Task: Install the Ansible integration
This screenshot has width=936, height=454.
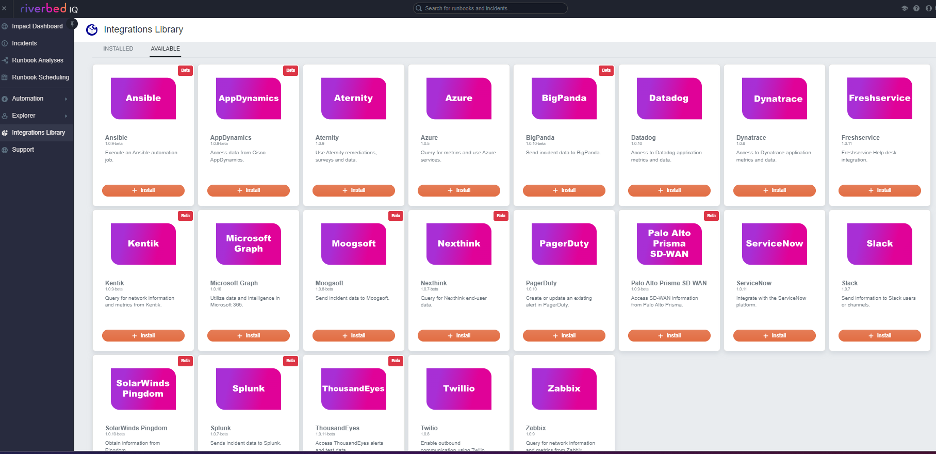Action: (143, 190)
